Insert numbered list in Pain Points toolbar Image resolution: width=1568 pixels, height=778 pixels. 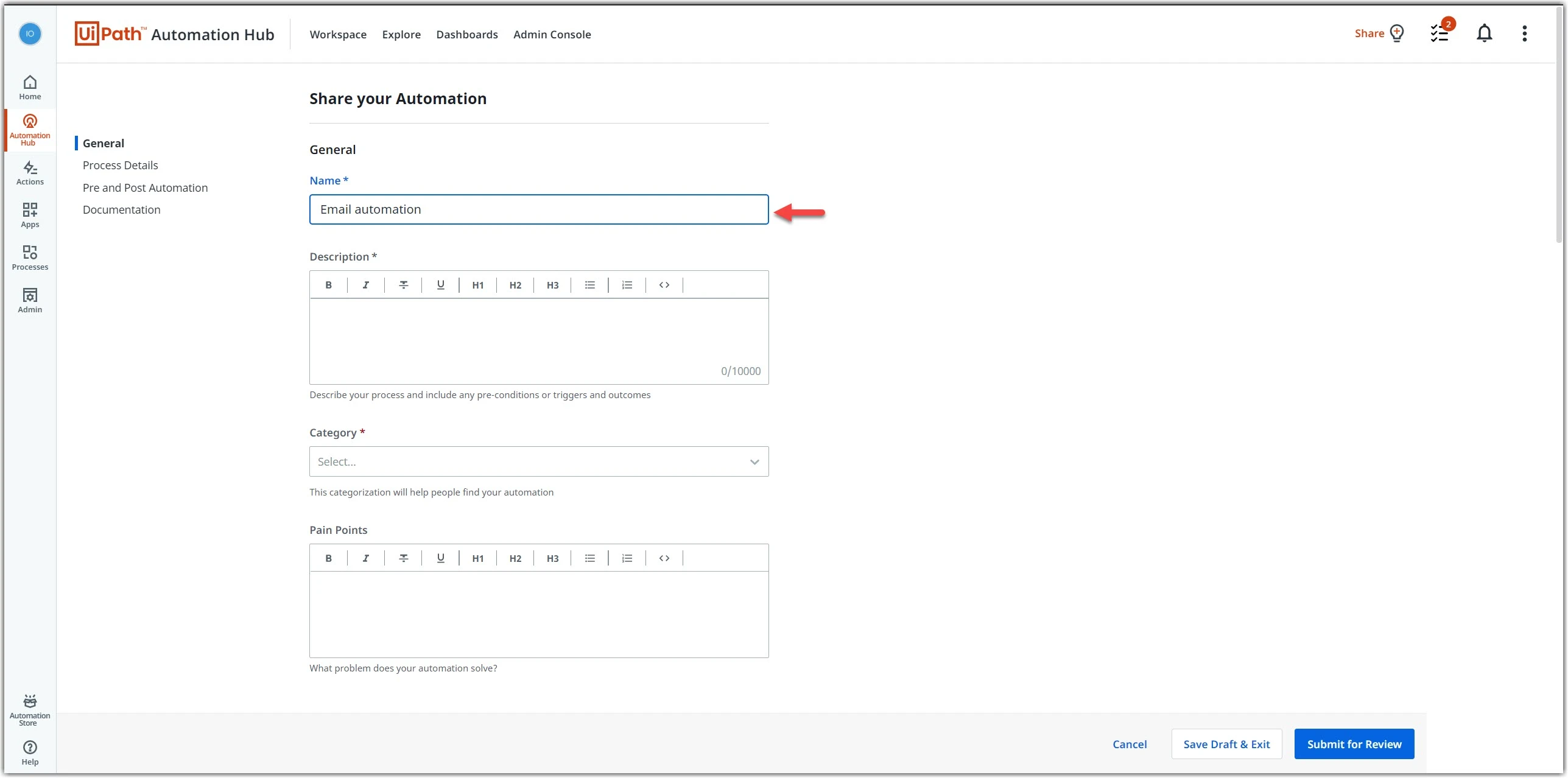click(627, 558)
